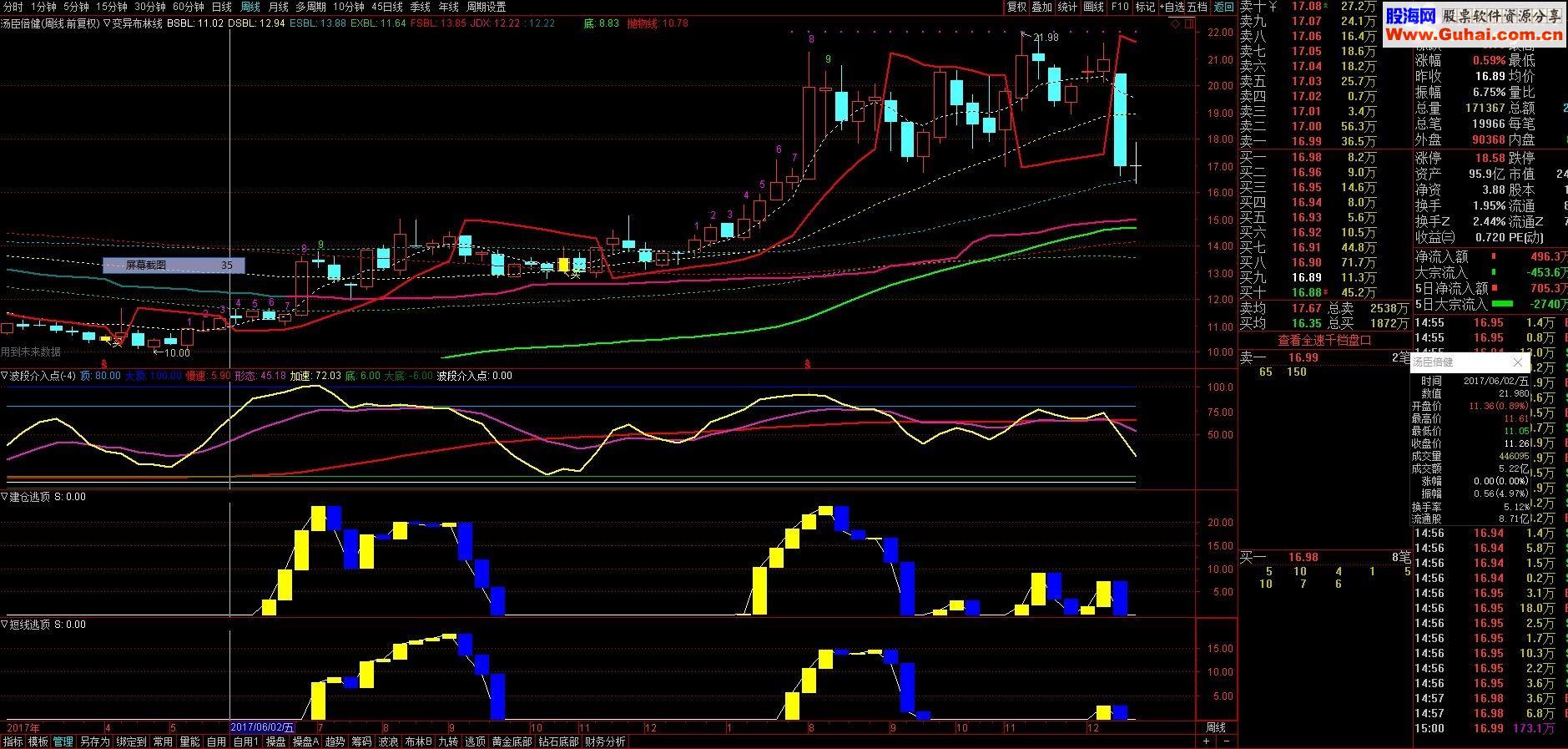
Task: Expand the 波段介入点 indicator dropdown
Action: (4, 376)
